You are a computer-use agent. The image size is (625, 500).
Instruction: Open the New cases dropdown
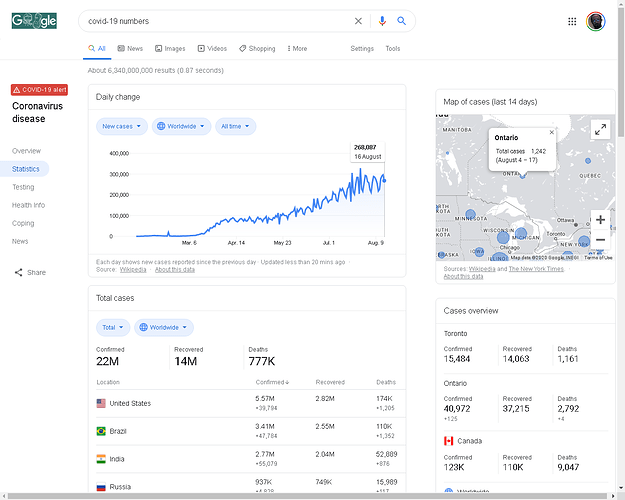pyautogui.click(x=122, y=126)
